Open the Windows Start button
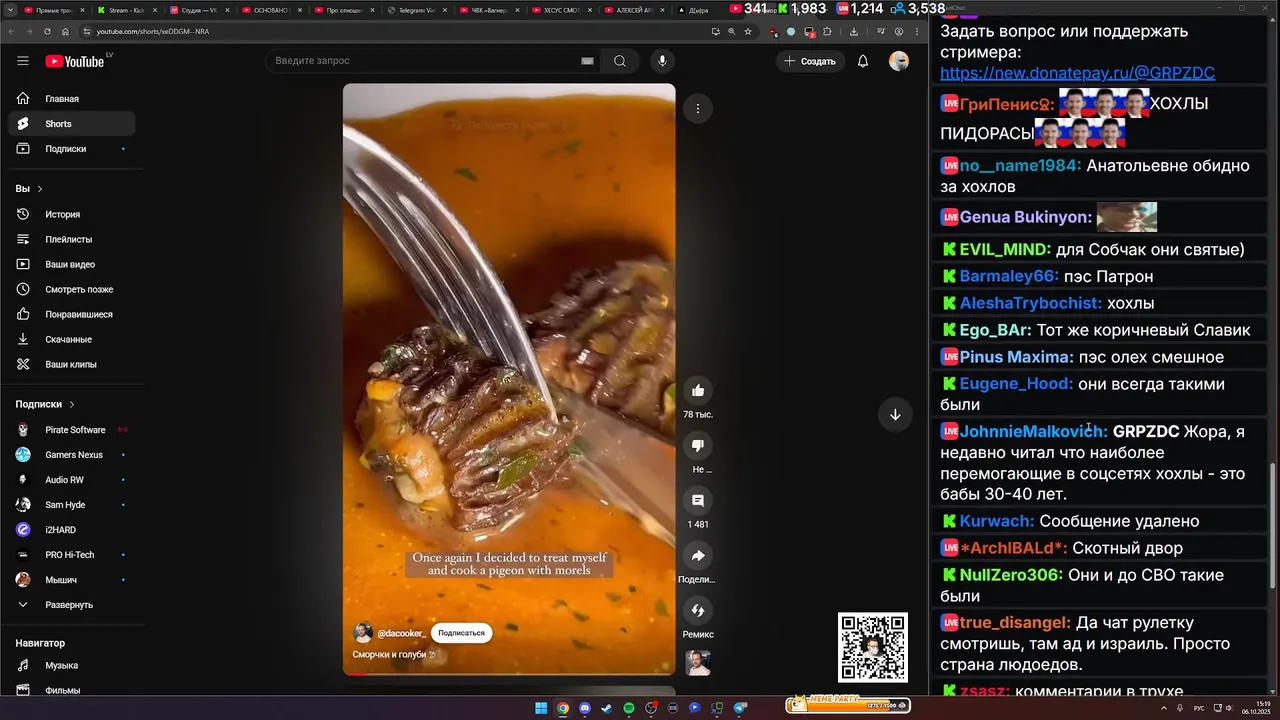1280x720 pixels. click(x=541, y=708)
